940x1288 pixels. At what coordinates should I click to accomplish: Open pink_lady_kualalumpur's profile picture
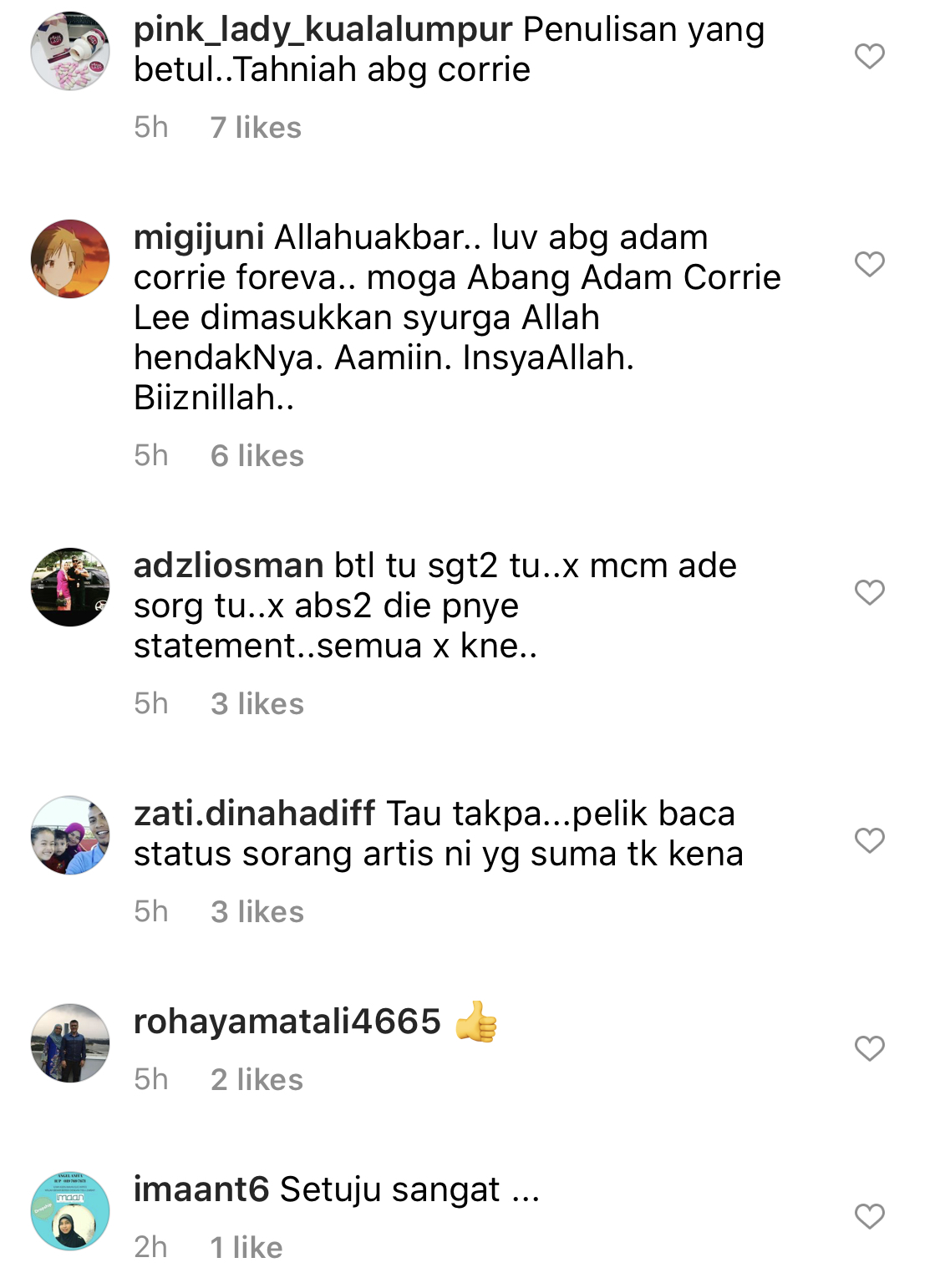(70, 51)
